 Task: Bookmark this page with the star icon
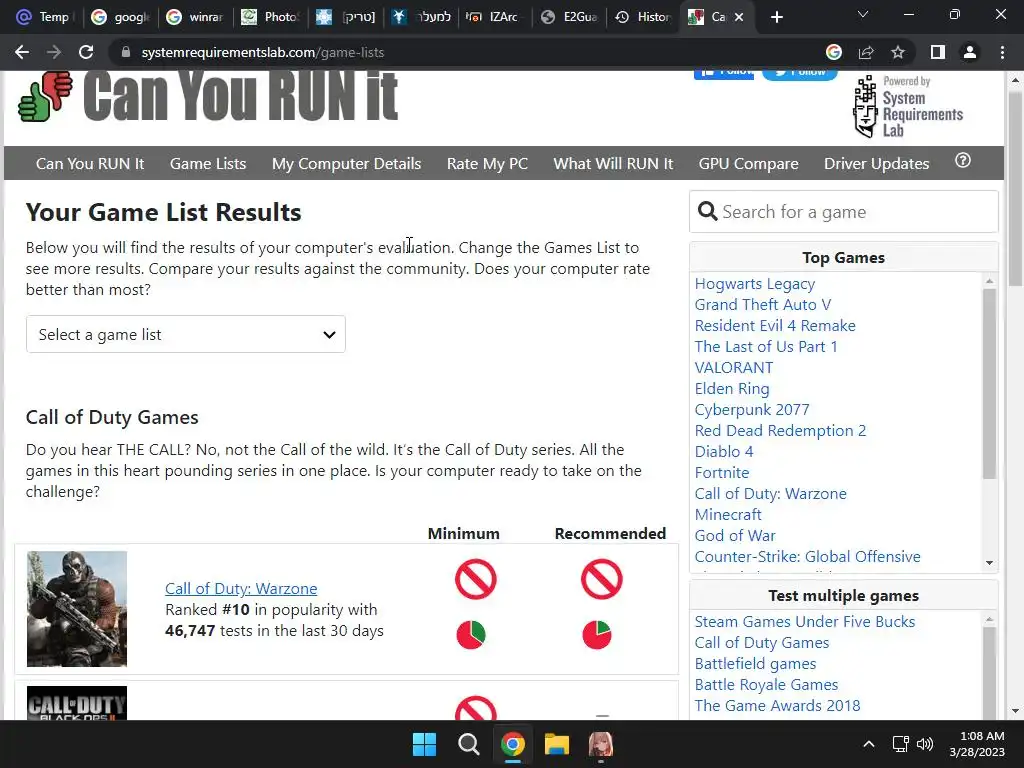tap(898, 52)
